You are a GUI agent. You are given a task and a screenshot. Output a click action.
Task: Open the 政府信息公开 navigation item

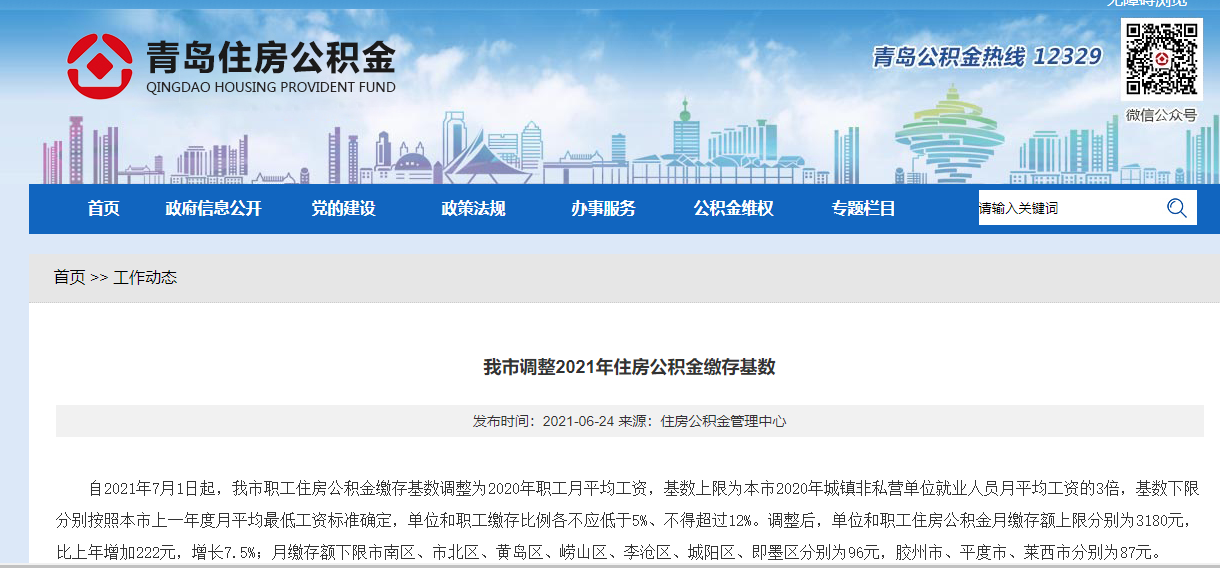coord(213,208)
